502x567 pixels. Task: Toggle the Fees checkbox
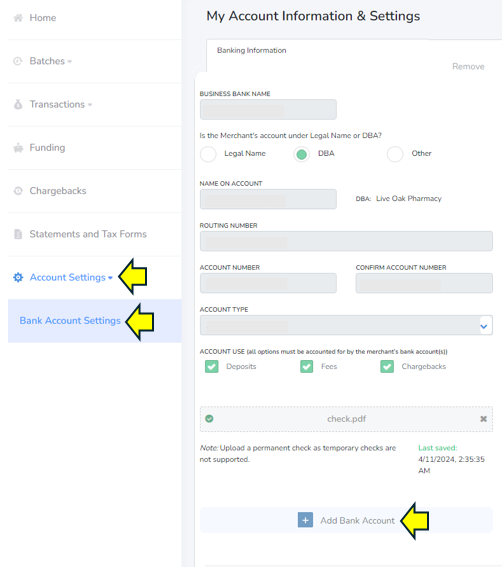click(306, 366)
